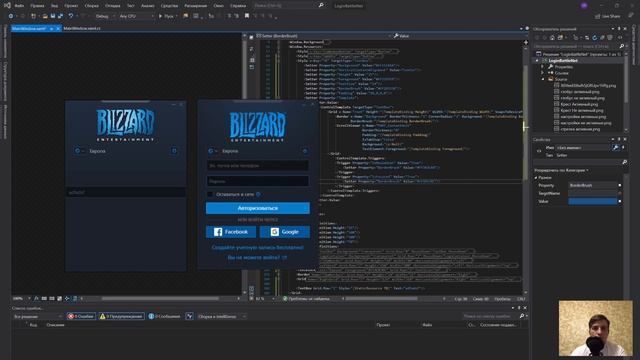
Task: Click the search magnifier icon in title bar
Action: 321,5
